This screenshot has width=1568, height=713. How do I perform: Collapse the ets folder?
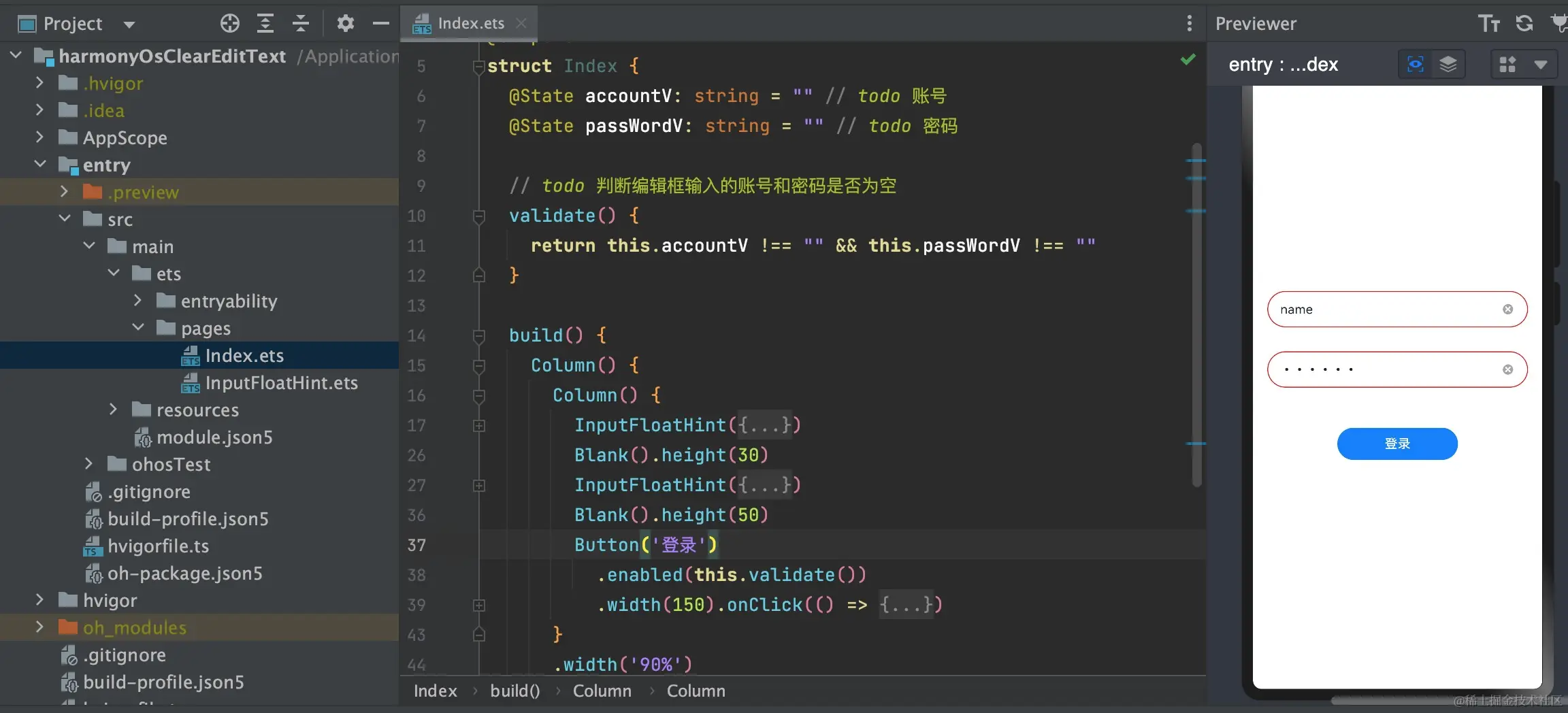[x=113, y=273]
